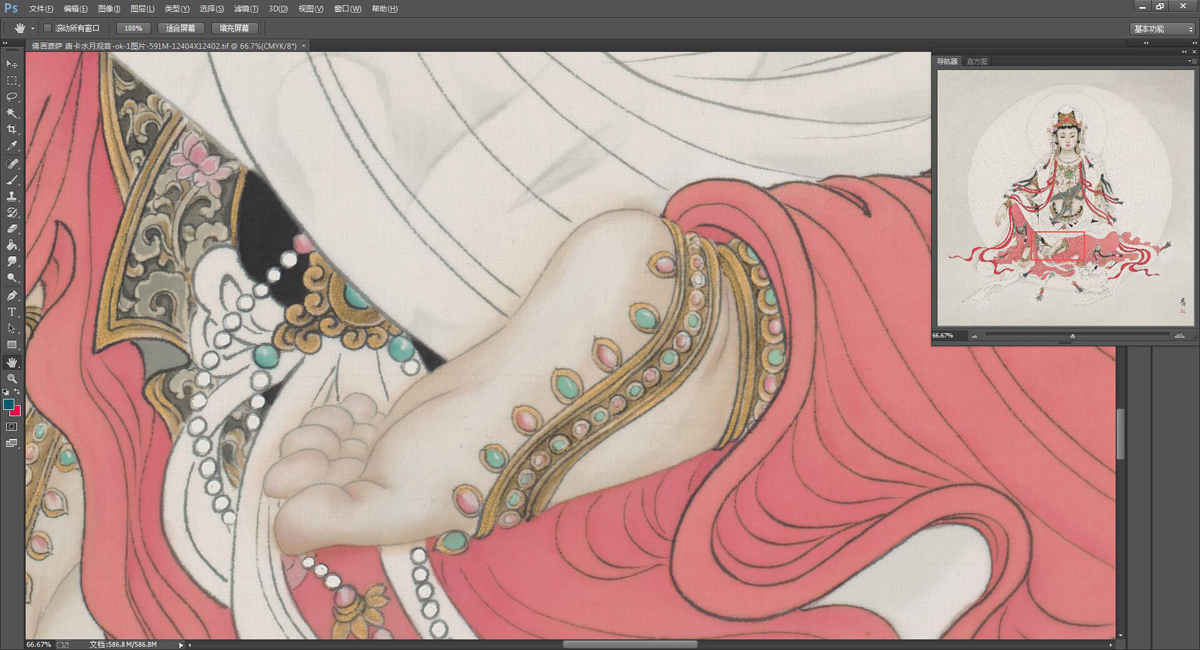Select the Smudge tool
This screenshot has width=1200, height=650.
click(12, 261)
